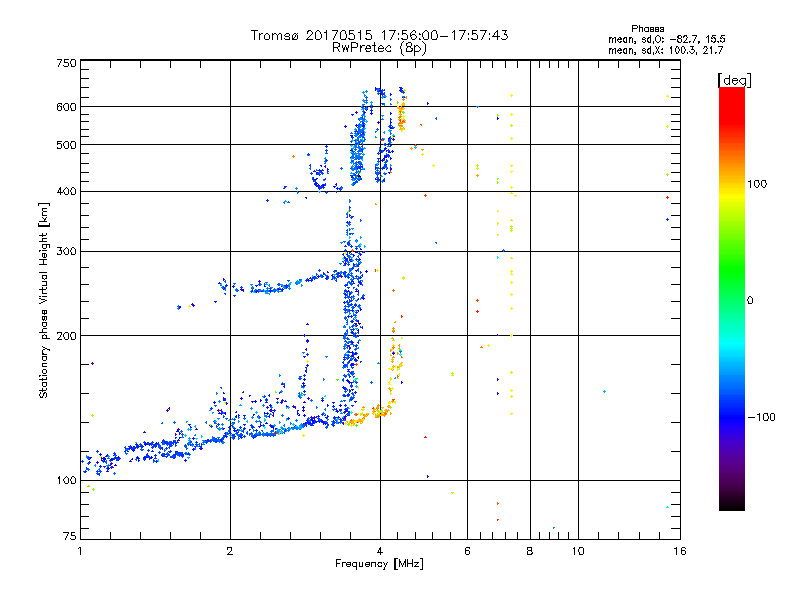The image size is (800, 600).
Task: Click the x-axis tick label "2"
Action: (230, 551)
